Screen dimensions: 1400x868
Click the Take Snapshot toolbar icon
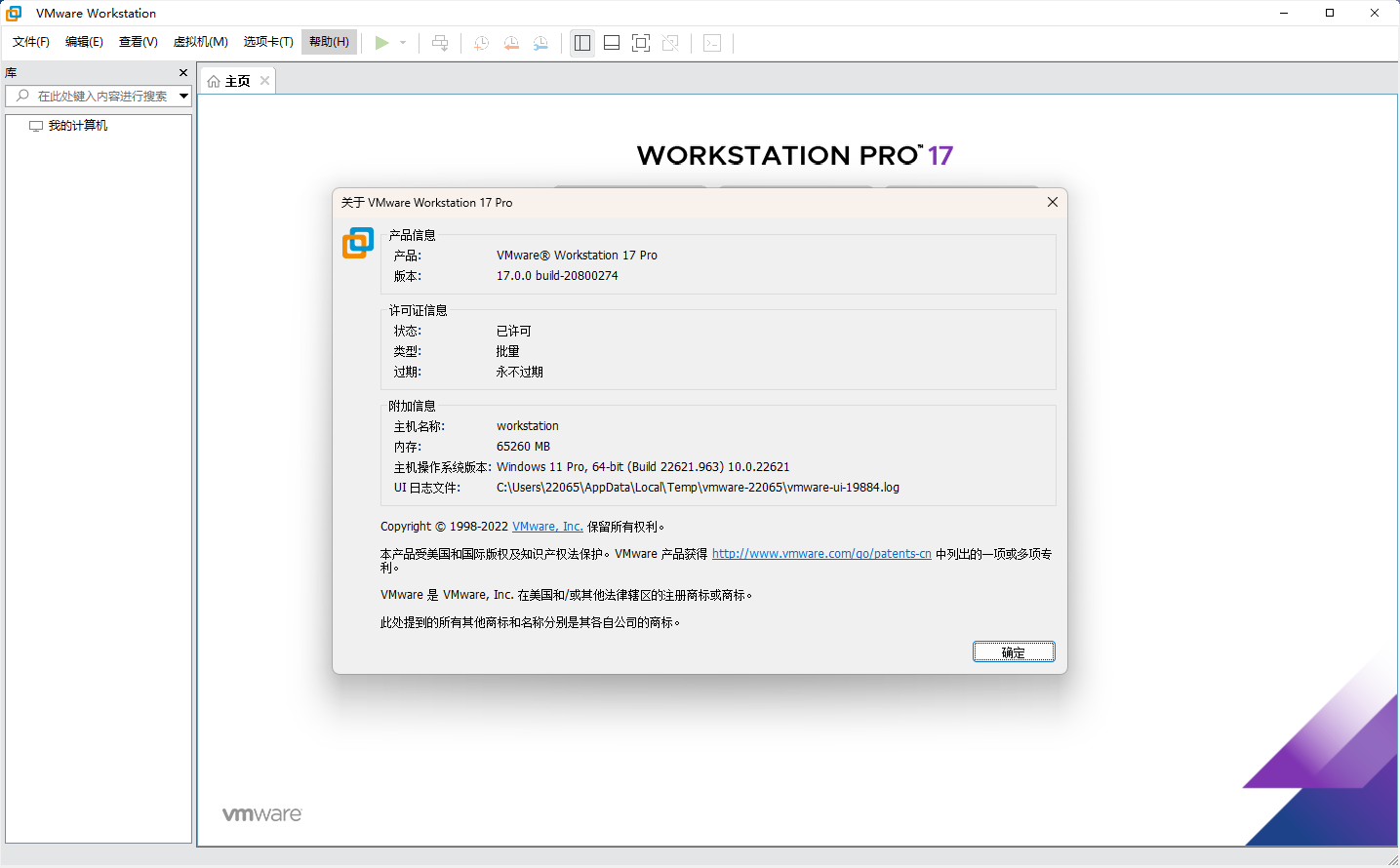(x=481, y=43)
